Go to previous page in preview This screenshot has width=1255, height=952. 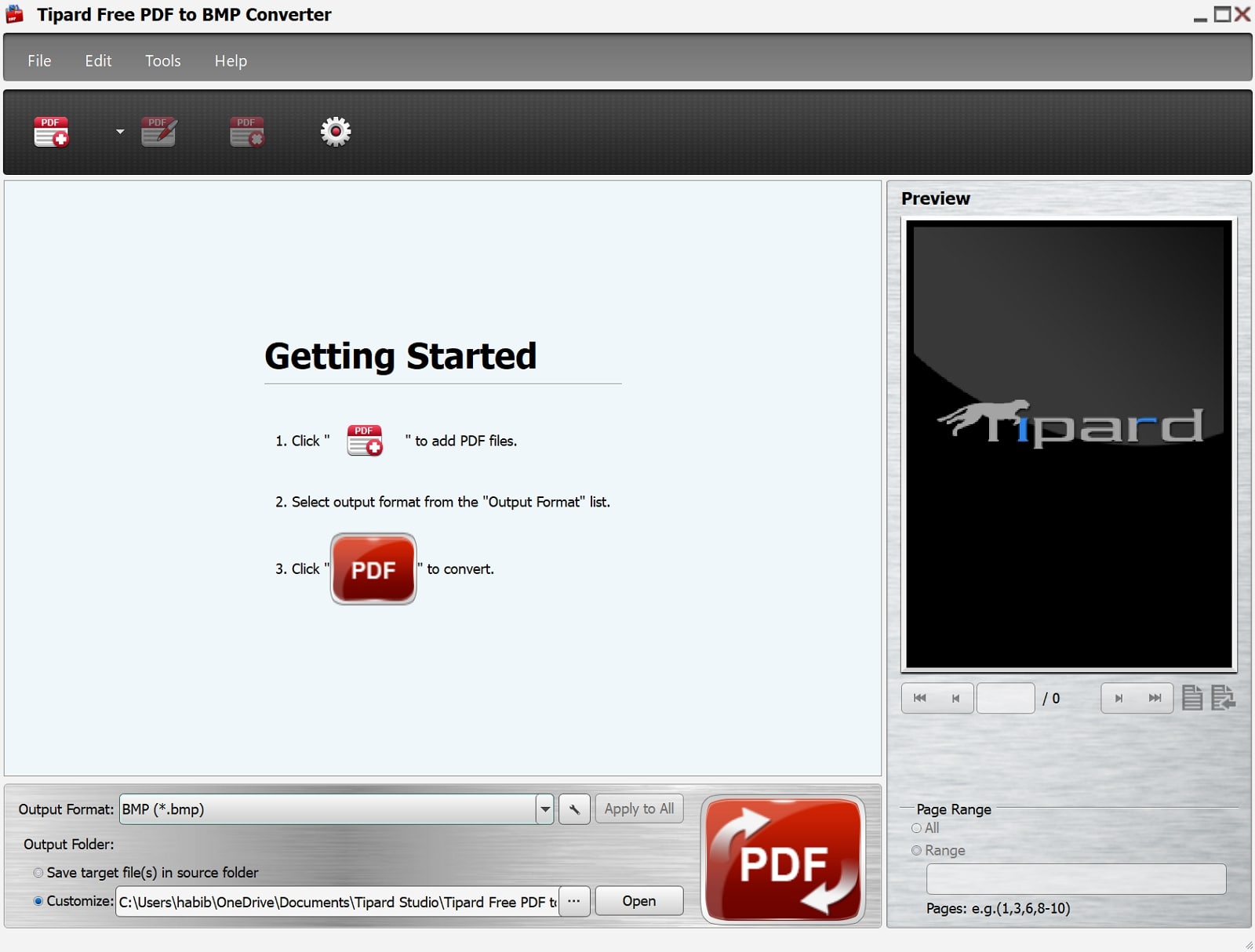956,698
